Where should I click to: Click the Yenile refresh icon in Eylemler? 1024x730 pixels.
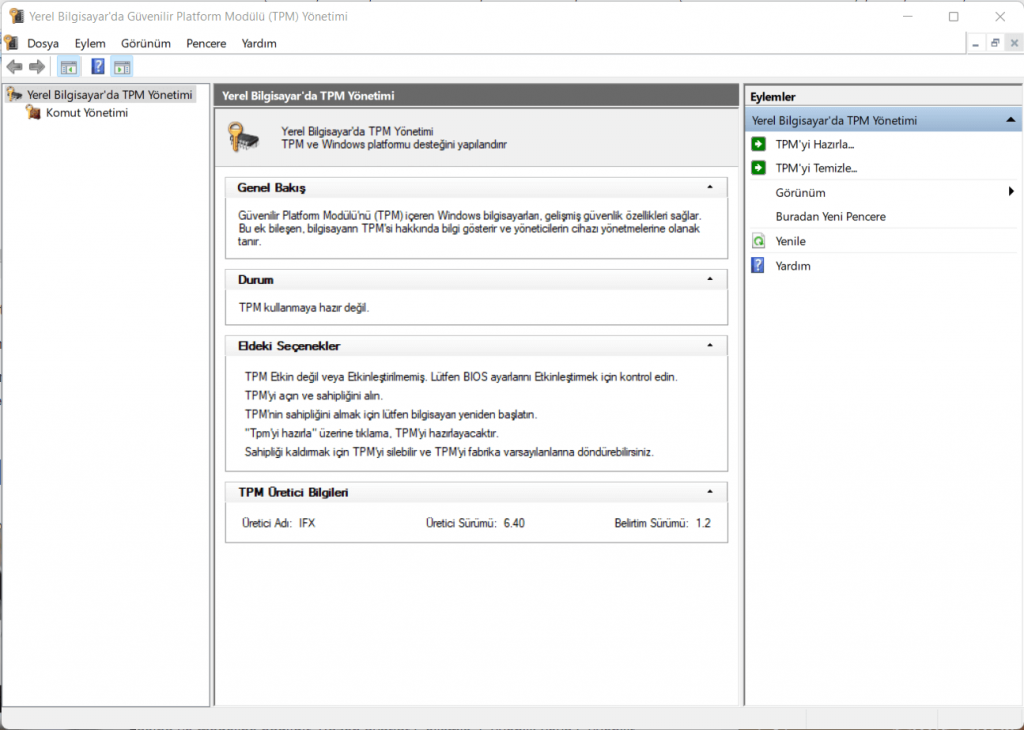click(758, 242)
